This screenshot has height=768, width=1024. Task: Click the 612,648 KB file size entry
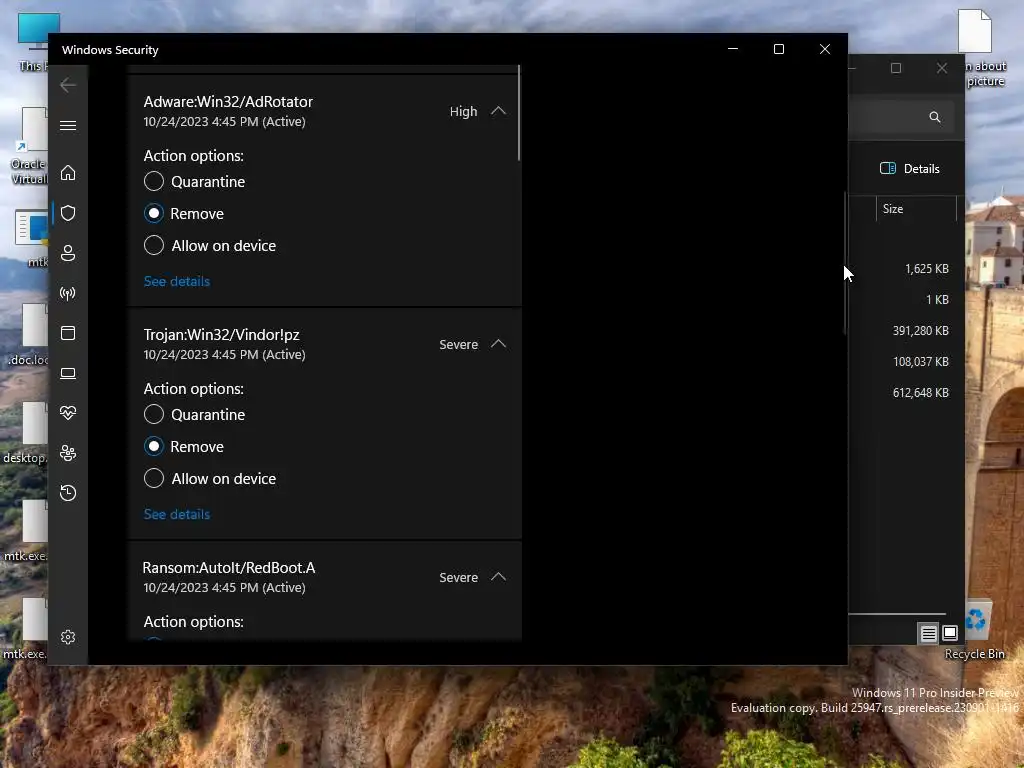click(x=921, y=392)
